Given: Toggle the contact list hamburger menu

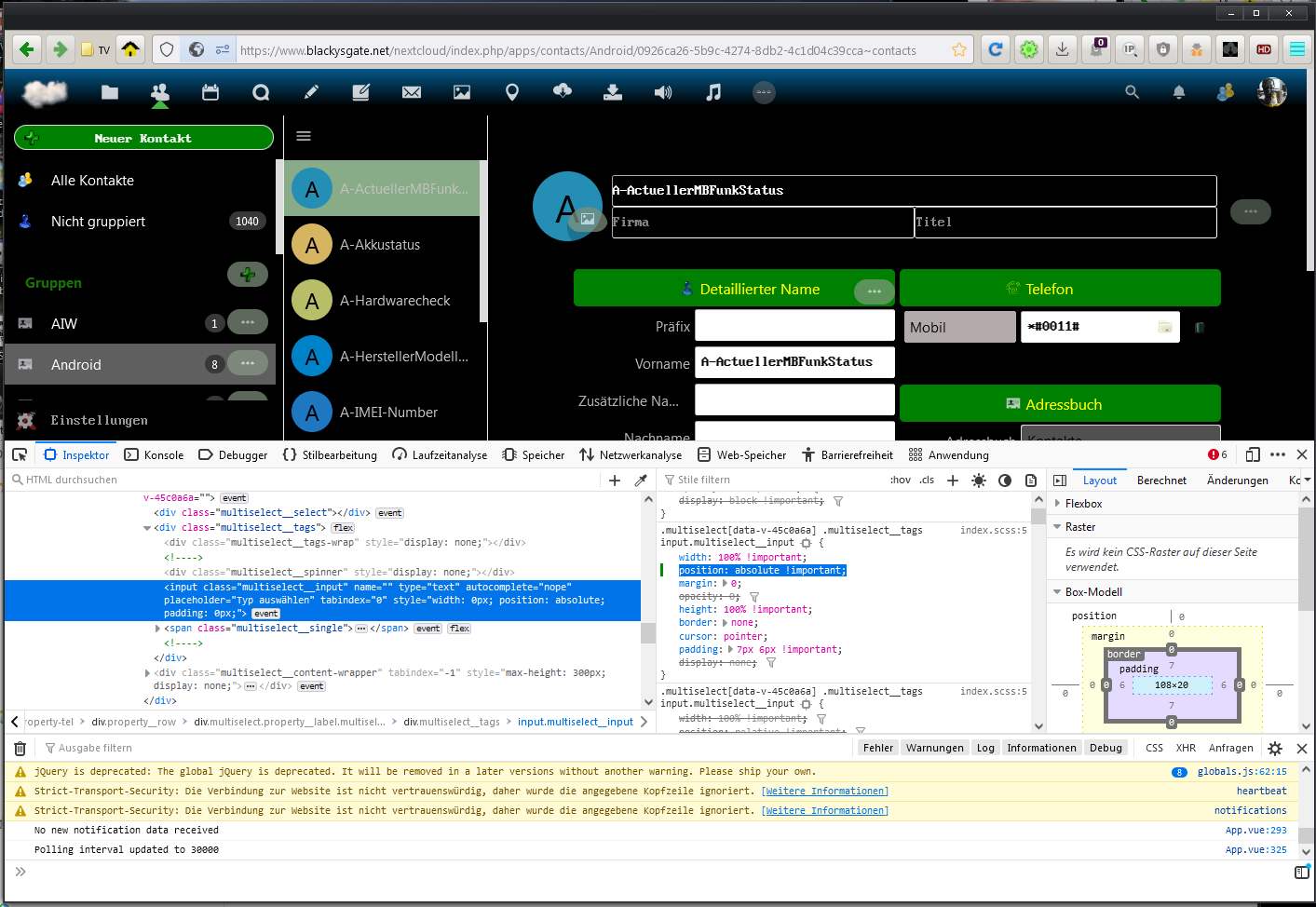Looking at the screenshot, I should pyautogui.click(x=304, y=136).
